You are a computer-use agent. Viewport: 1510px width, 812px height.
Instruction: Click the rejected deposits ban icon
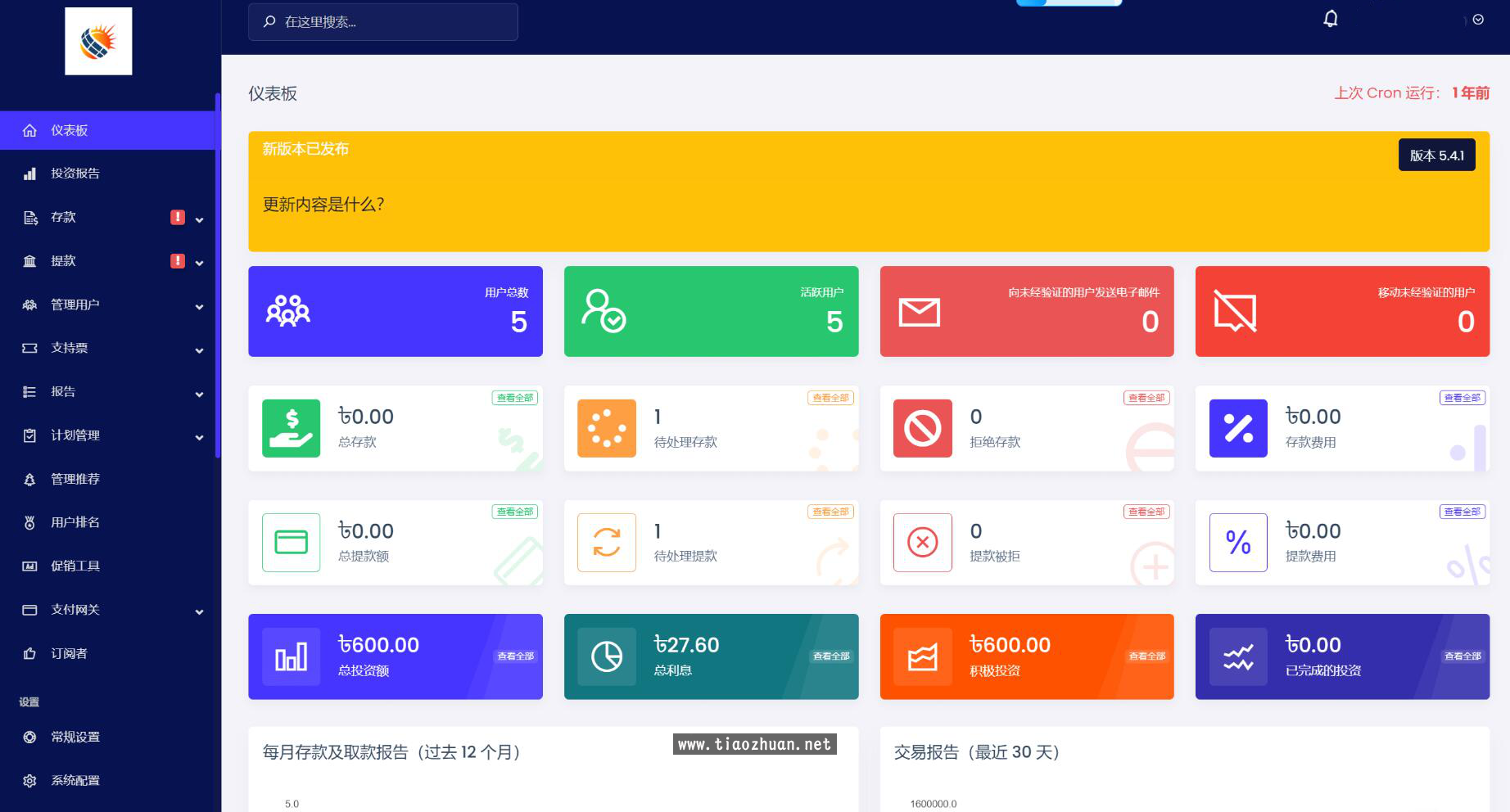[923, 428]
